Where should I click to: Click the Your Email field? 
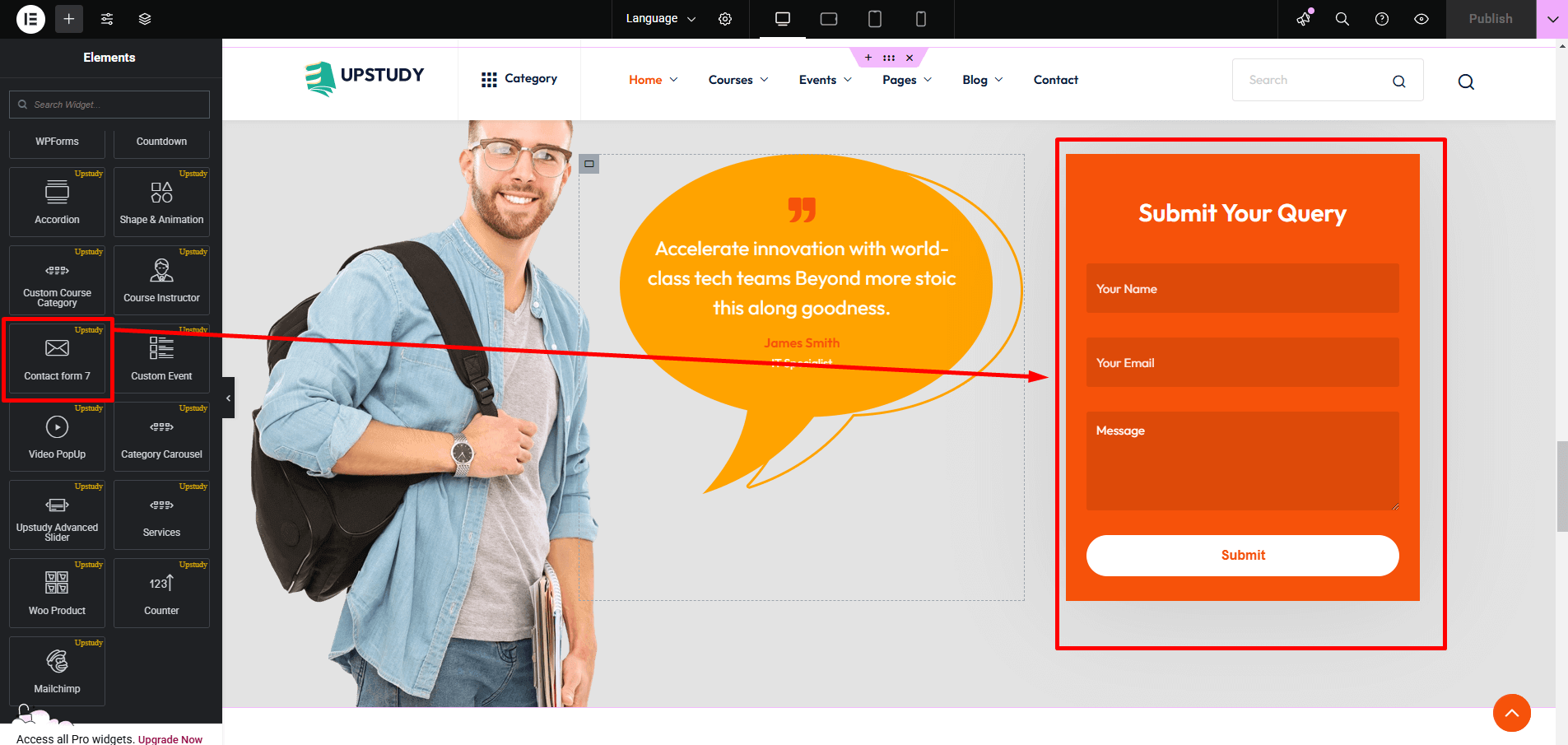pos(1243,362)
